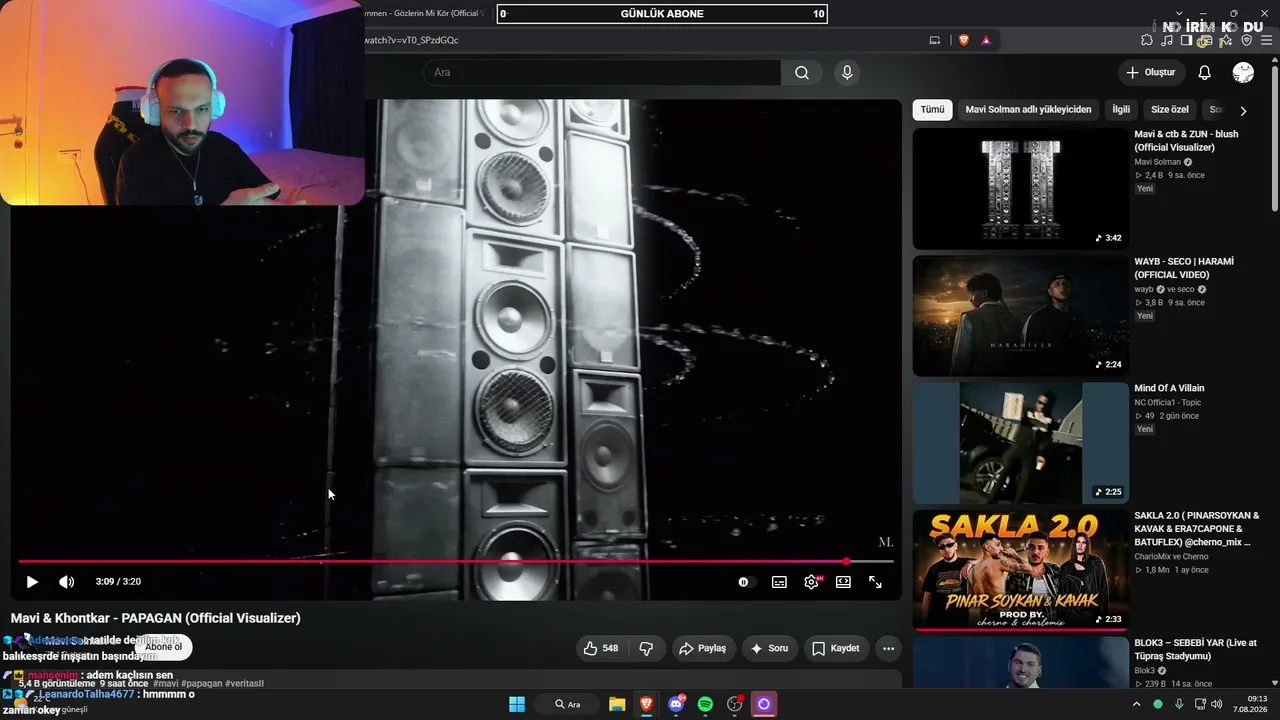1280x720 pixels.
Task: Open File Explorer from the taskbar
Action: tap(617, 704)
